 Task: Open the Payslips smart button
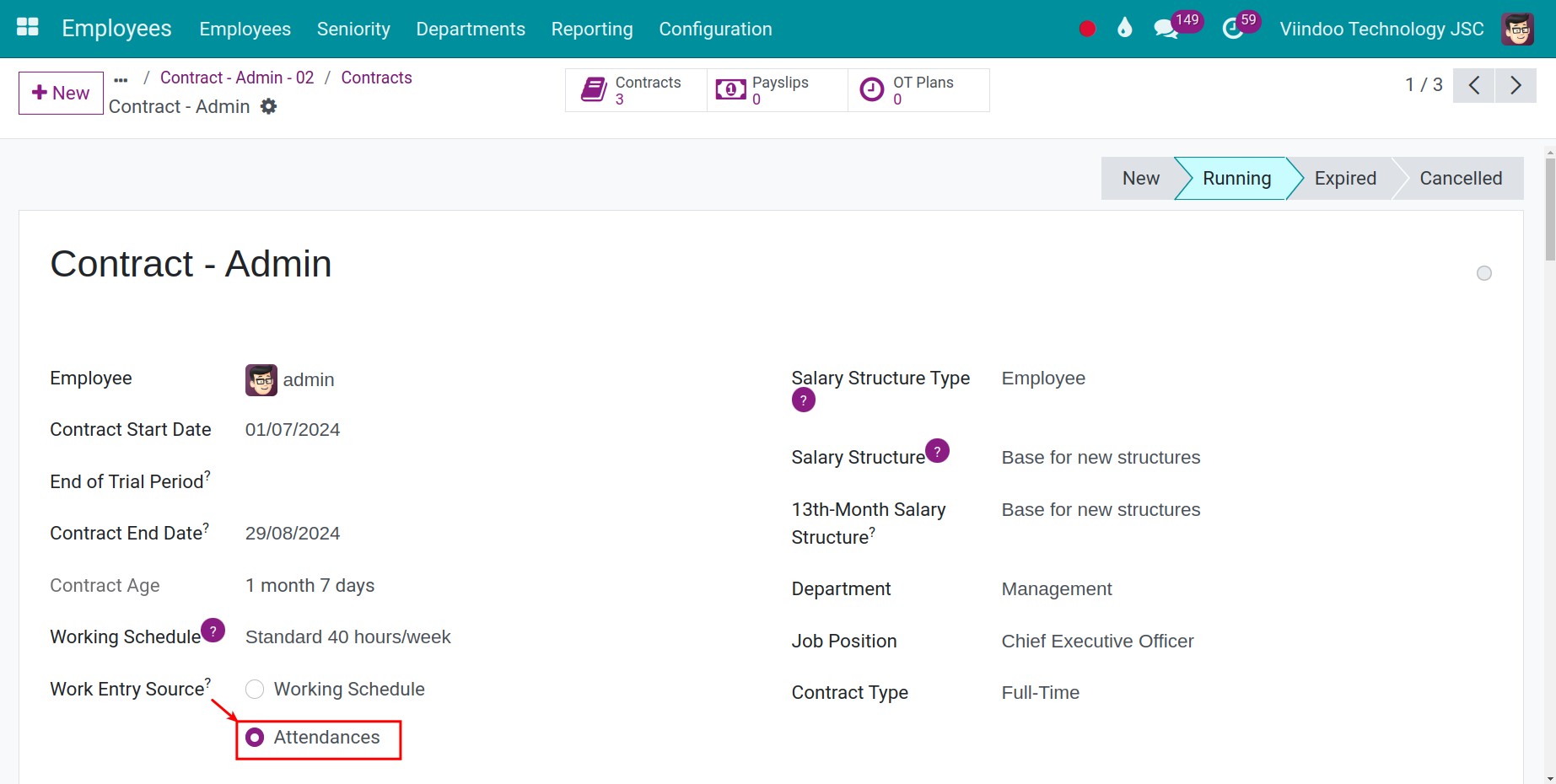778,90
